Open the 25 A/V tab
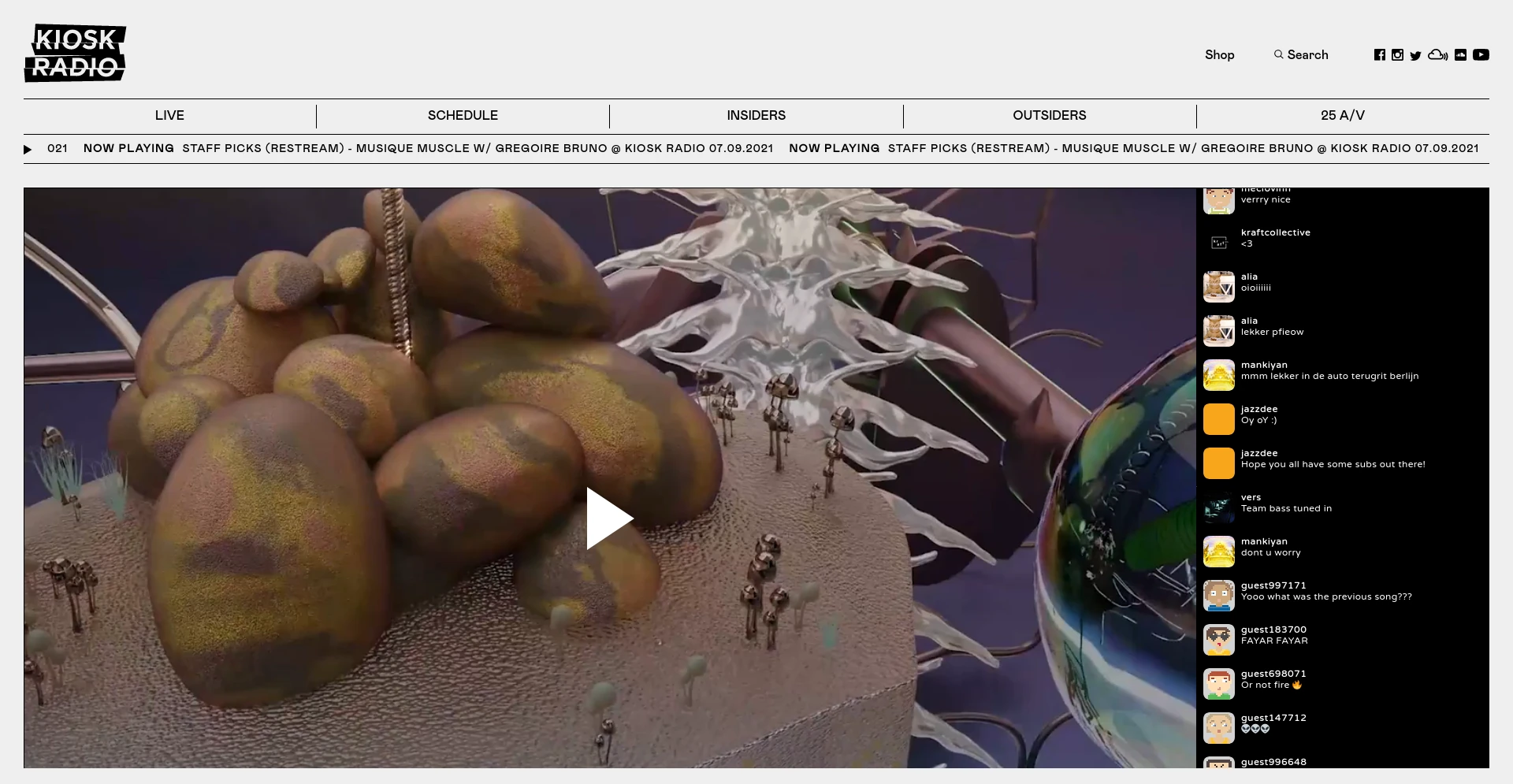This screenshot has width=1513, height=784. click(x=1342, y=116)
